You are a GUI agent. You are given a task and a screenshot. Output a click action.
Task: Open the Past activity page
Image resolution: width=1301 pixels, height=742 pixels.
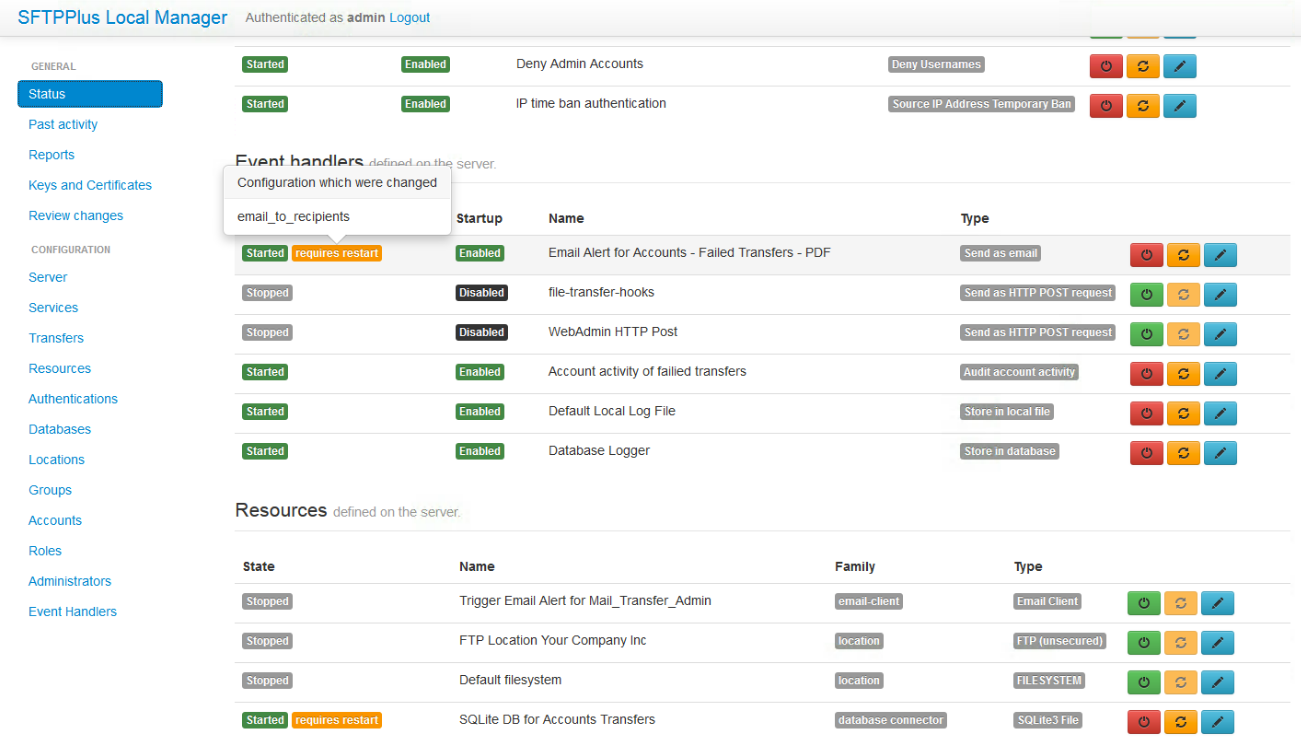[63, 125]
